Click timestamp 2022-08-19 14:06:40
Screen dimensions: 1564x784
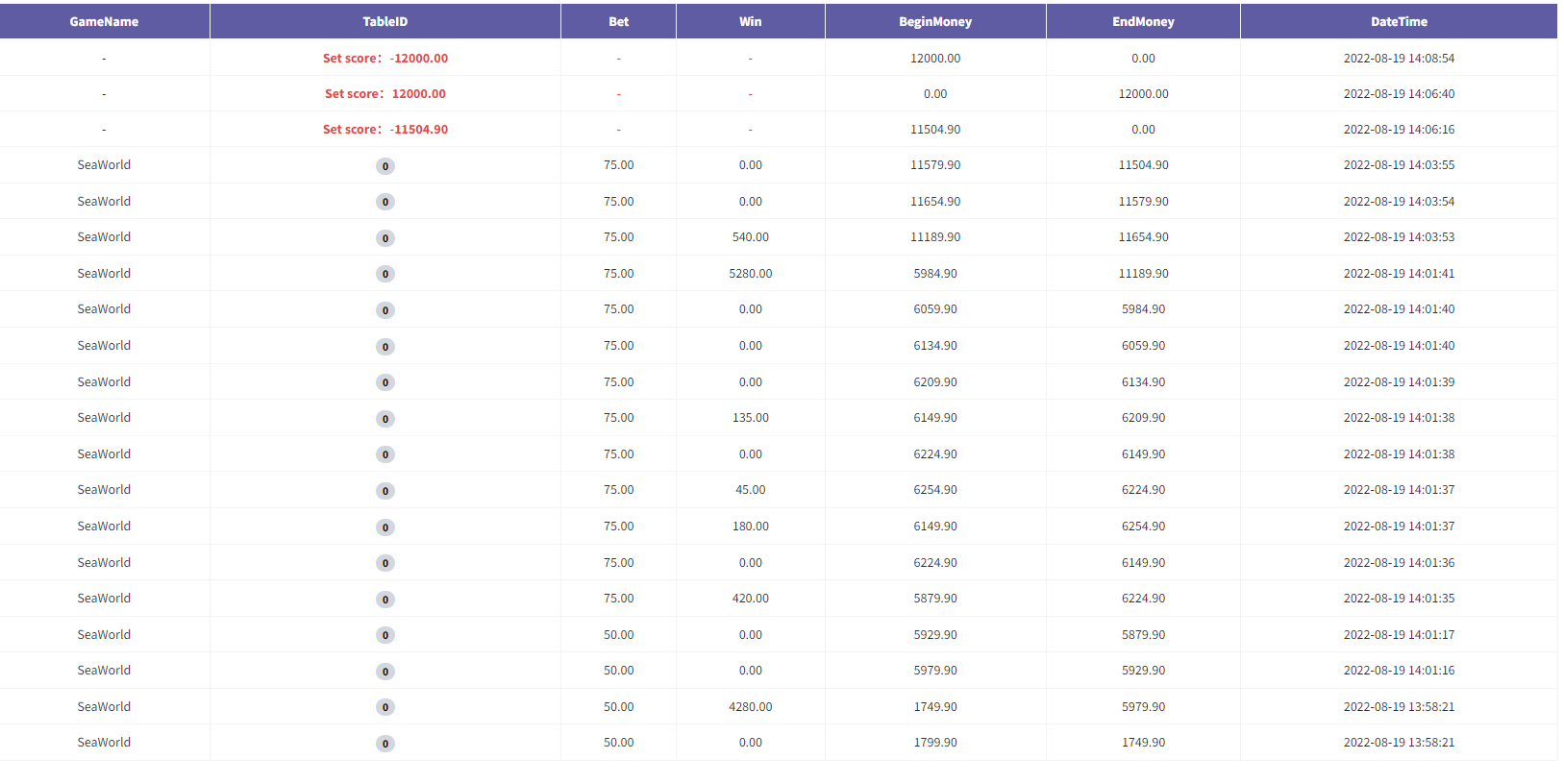pos(1399,93)
